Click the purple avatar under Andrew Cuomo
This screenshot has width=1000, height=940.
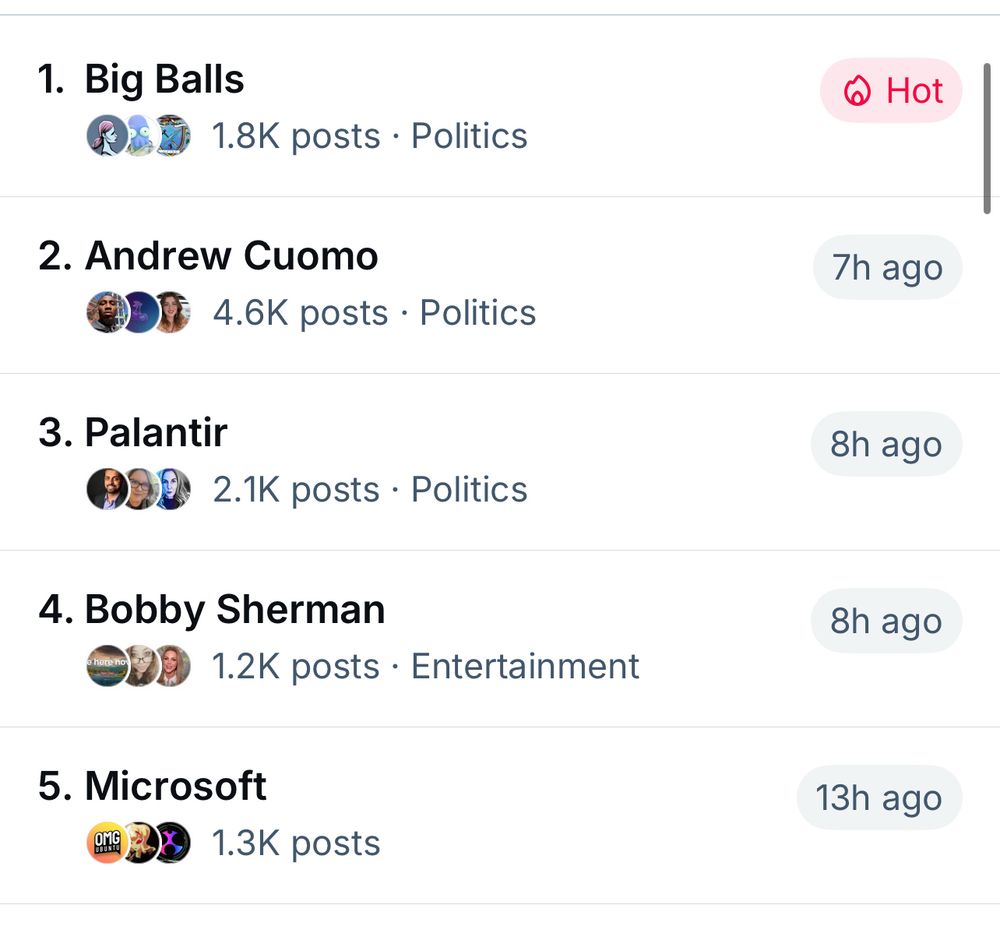coord(140,312)
